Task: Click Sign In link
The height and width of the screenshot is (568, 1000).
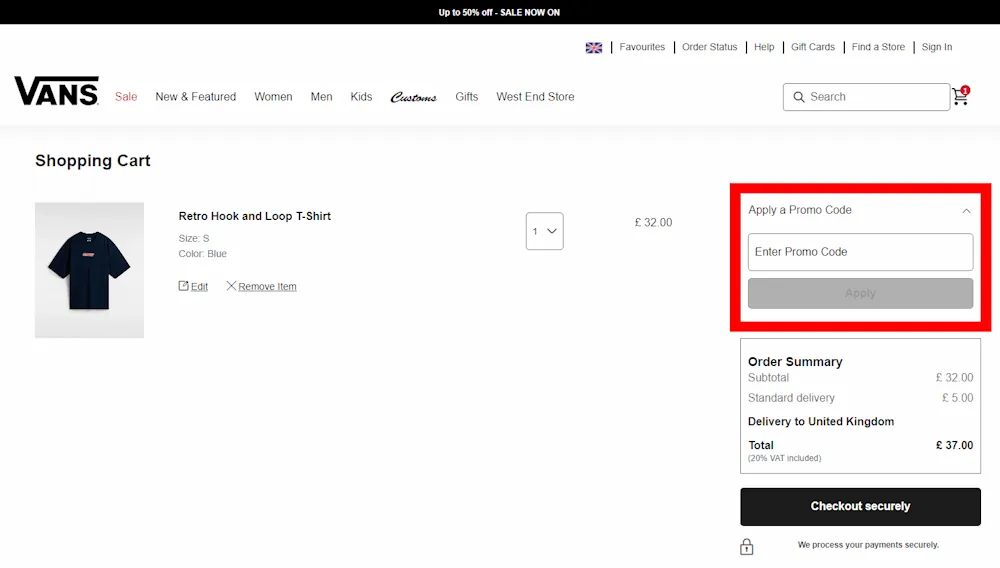Action: tap(937, 47)
